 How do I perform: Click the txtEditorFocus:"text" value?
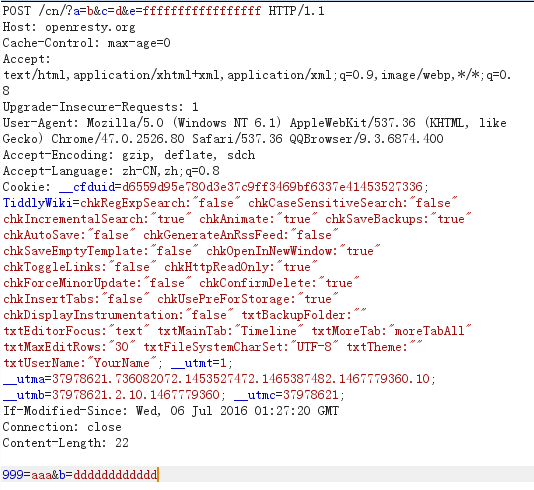click(x=76, y=331)
